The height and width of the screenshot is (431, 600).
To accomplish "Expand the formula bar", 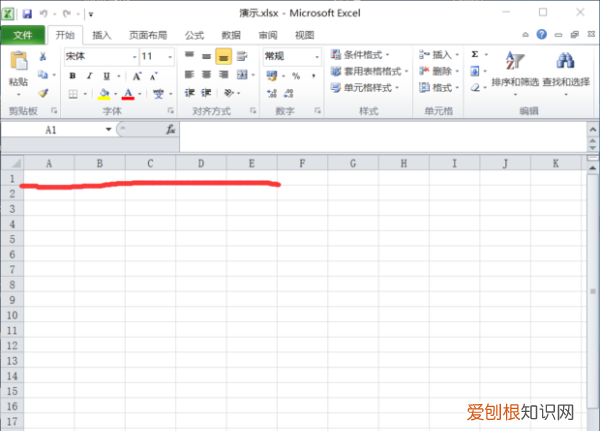I will 593,130.
